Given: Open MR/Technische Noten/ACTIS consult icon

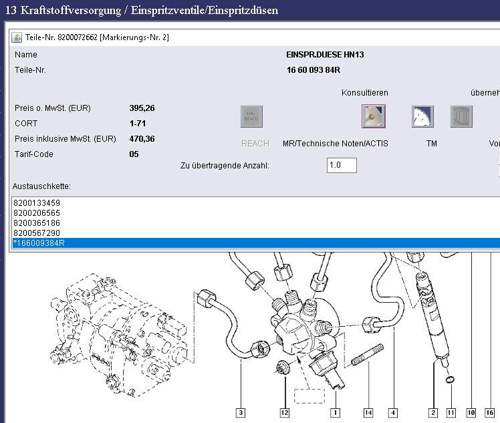Looking at the screenshot, I should tap(373, 116).
